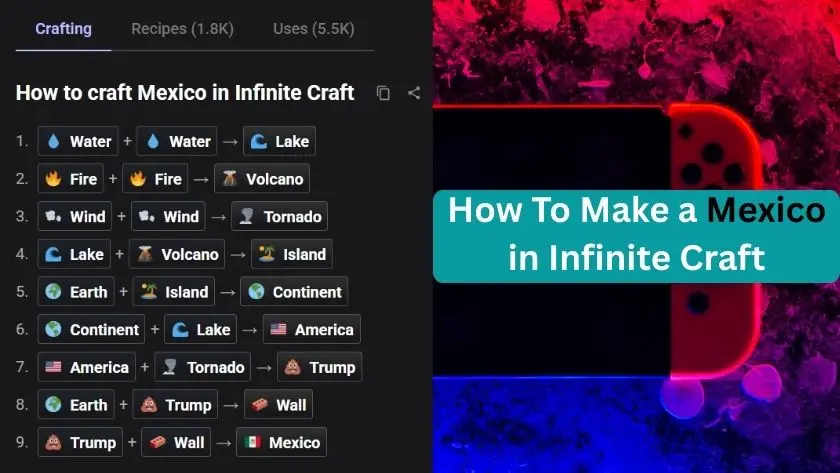Click the Island chip in step 5
This screenshot has height=473, width=840.
(174, 292)
